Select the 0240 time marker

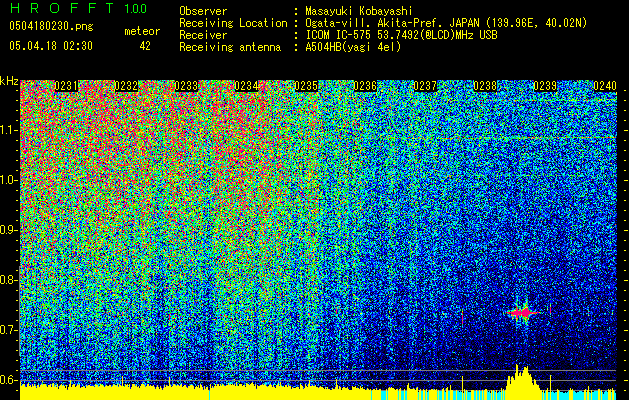(x=604, y=87)
